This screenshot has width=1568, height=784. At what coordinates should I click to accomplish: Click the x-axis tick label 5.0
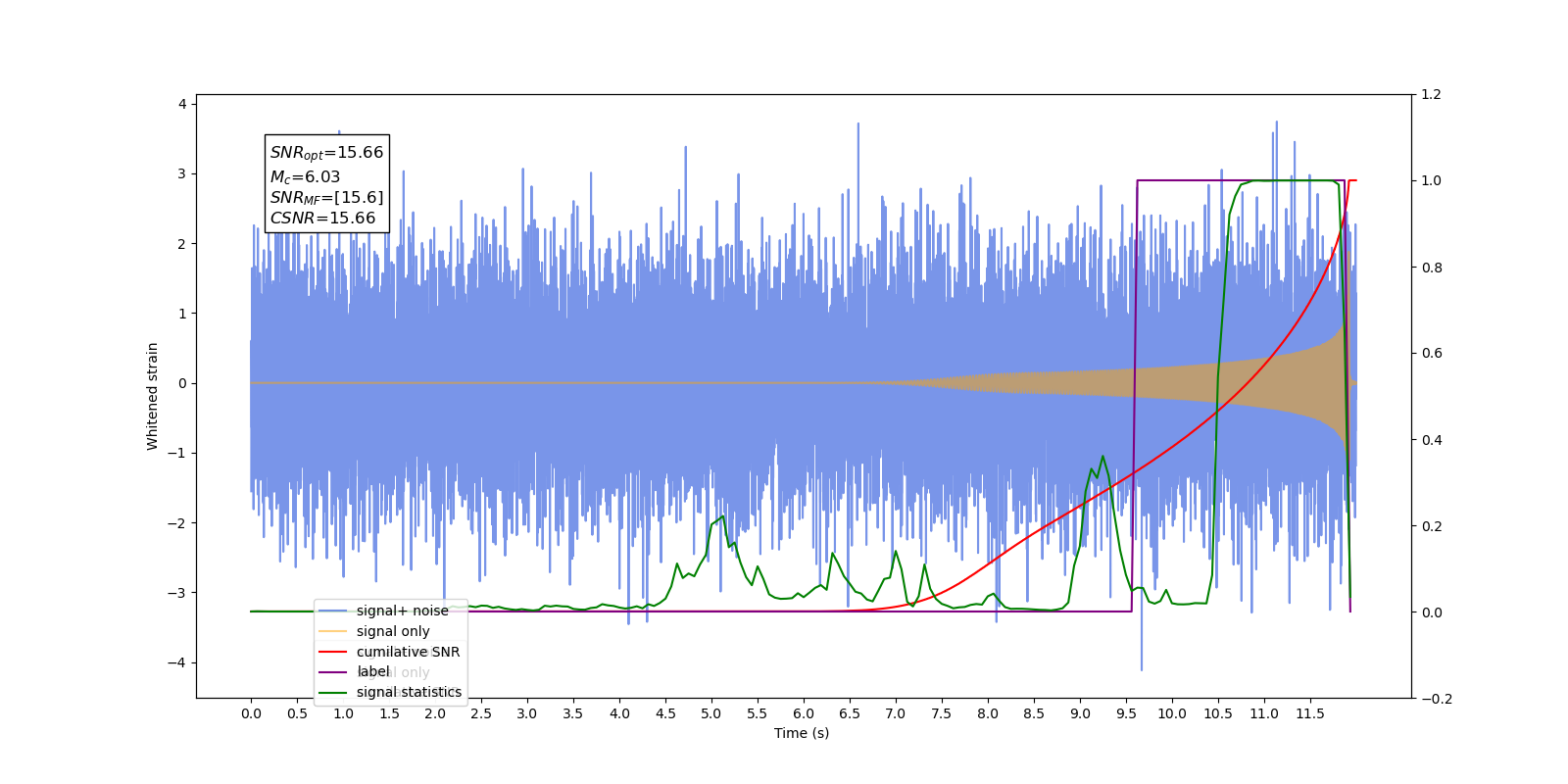711,713
